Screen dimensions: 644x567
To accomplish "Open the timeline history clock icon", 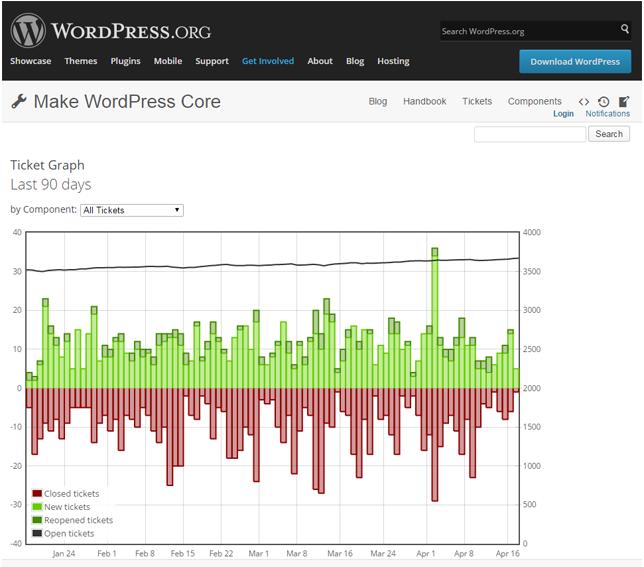I will [x=604, y=101].
